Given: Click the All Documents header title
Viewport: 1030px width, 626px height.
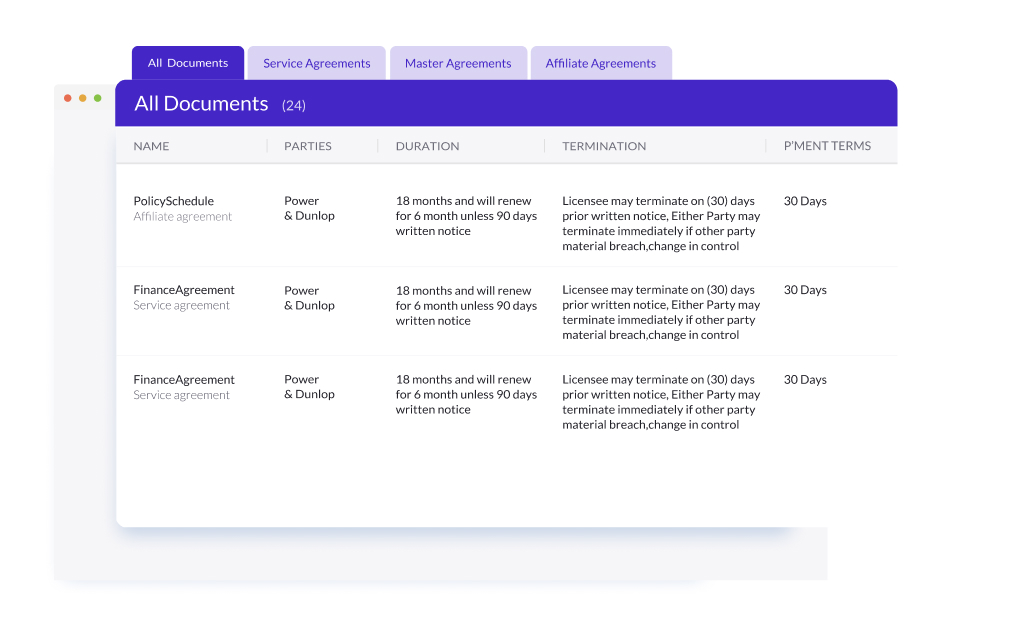Looking at the screenshot, I should coord(201,103).
